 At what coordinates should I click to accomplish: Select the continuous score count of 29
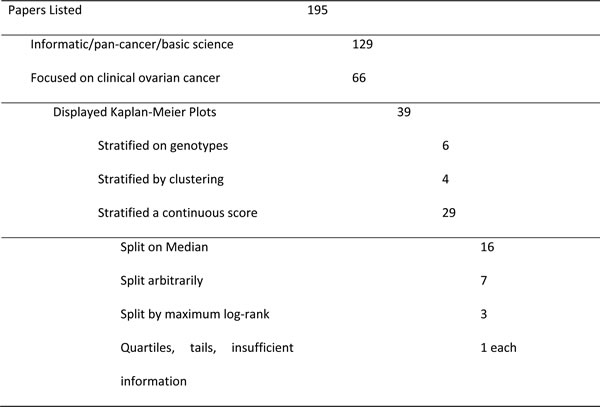[449, 212]
